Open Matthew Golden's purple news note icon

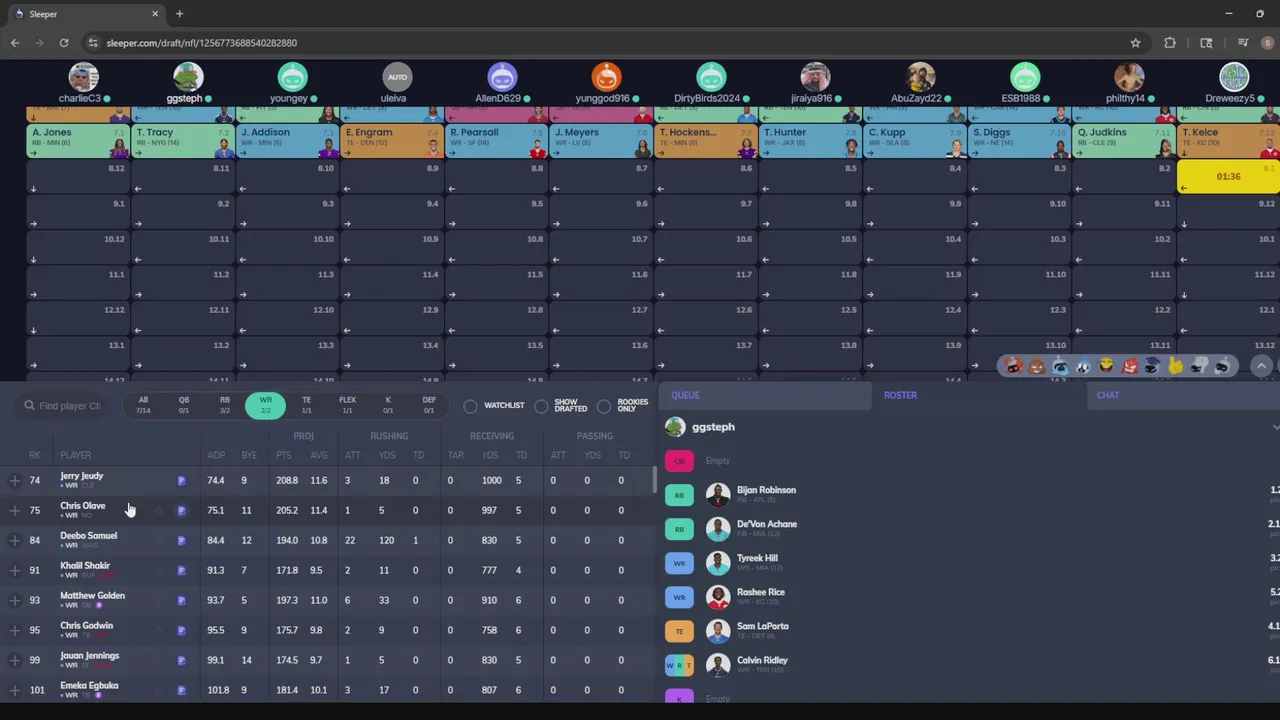coord(181,601)
